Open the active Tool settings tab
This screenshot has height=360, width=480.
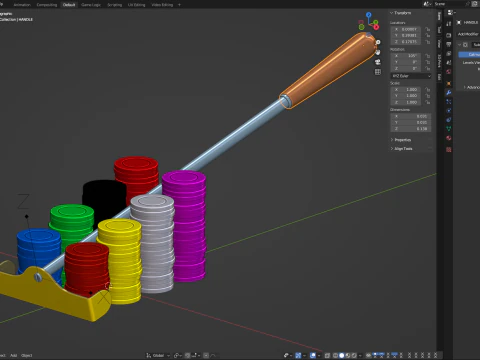[449, 24]
